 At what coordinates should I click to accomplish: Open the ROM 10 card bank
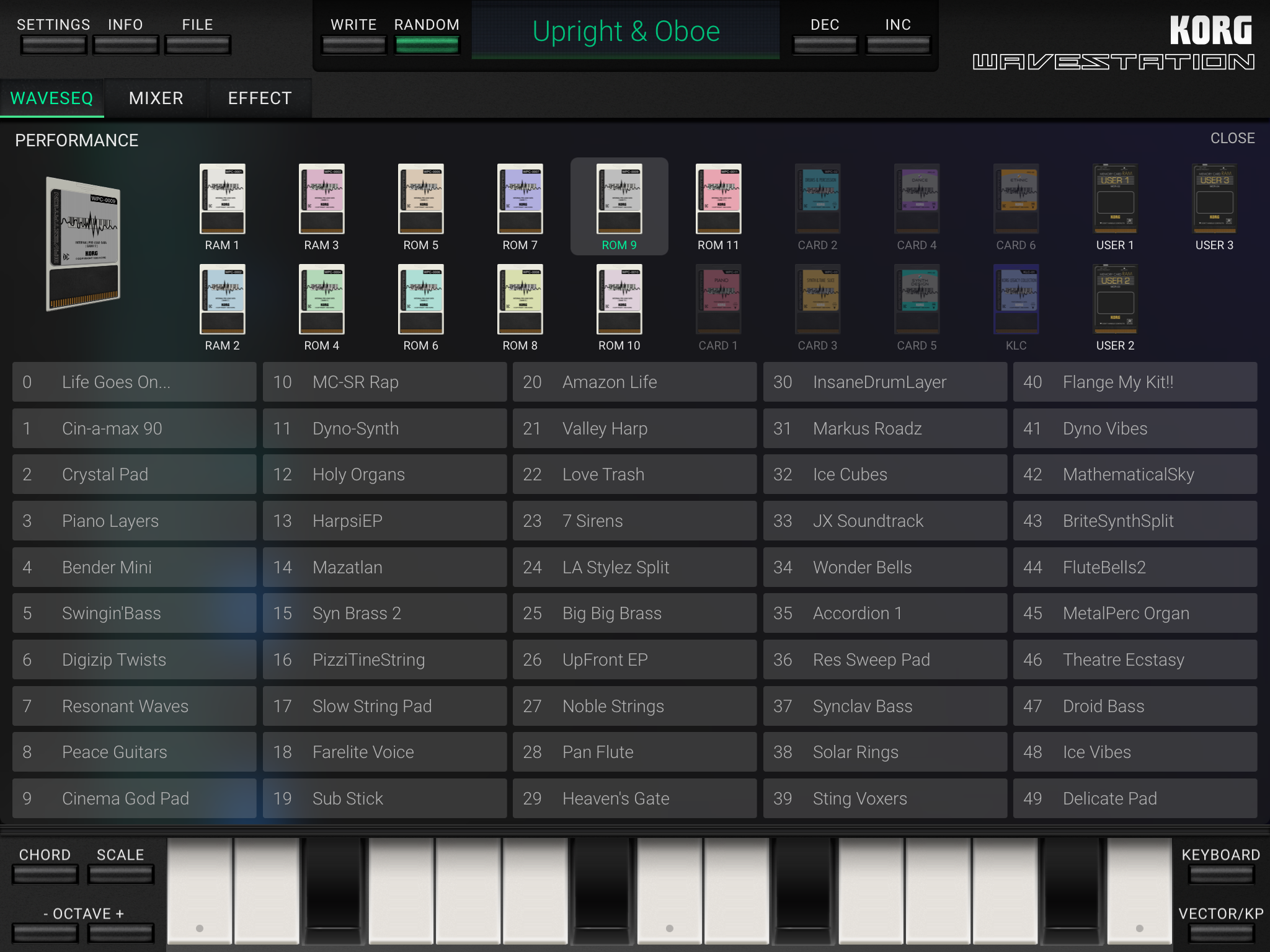tap(619, 300)
